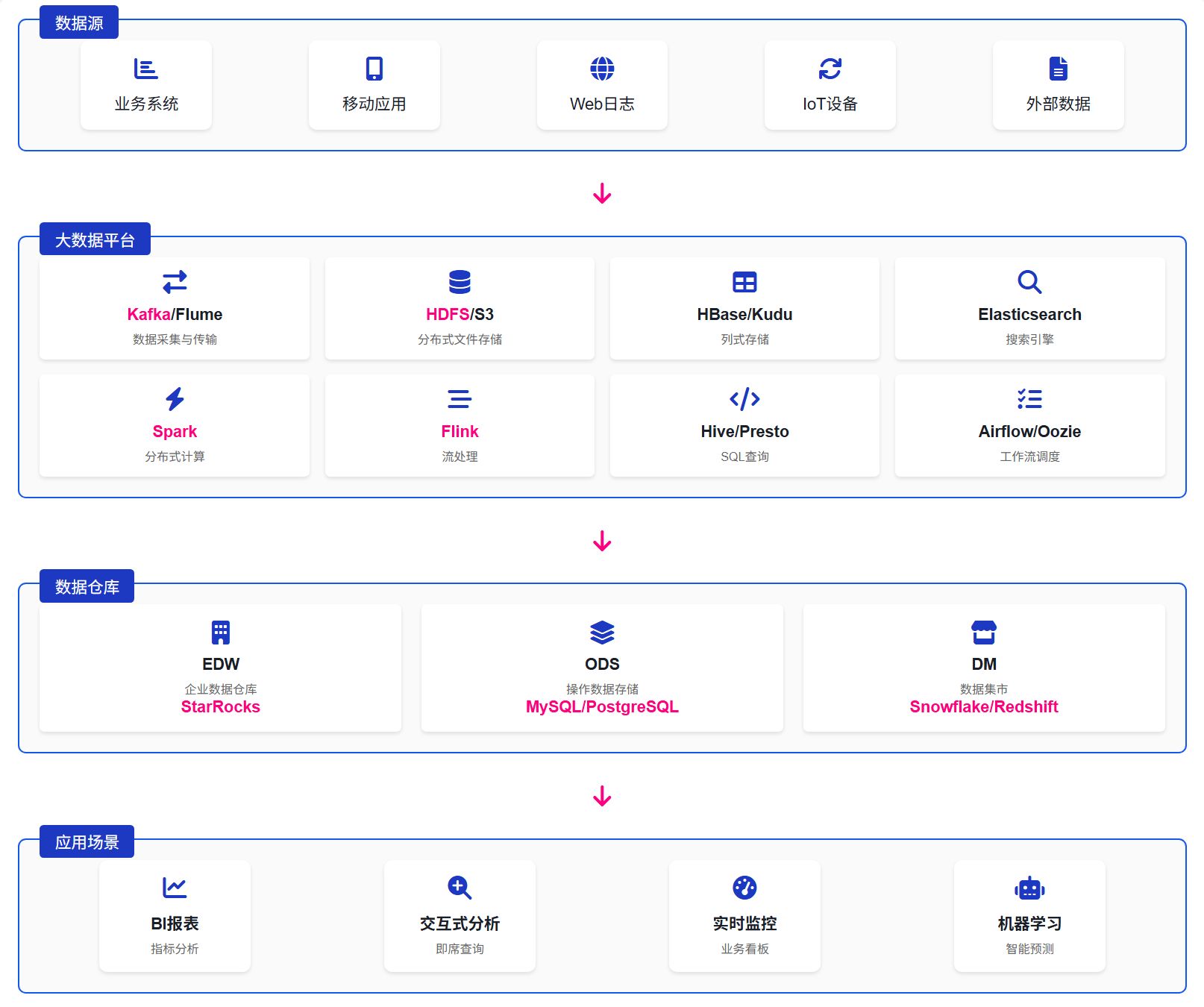1204x1007 pixels.
Task: Click the 外部数据 label
Action: point(1058,104)
